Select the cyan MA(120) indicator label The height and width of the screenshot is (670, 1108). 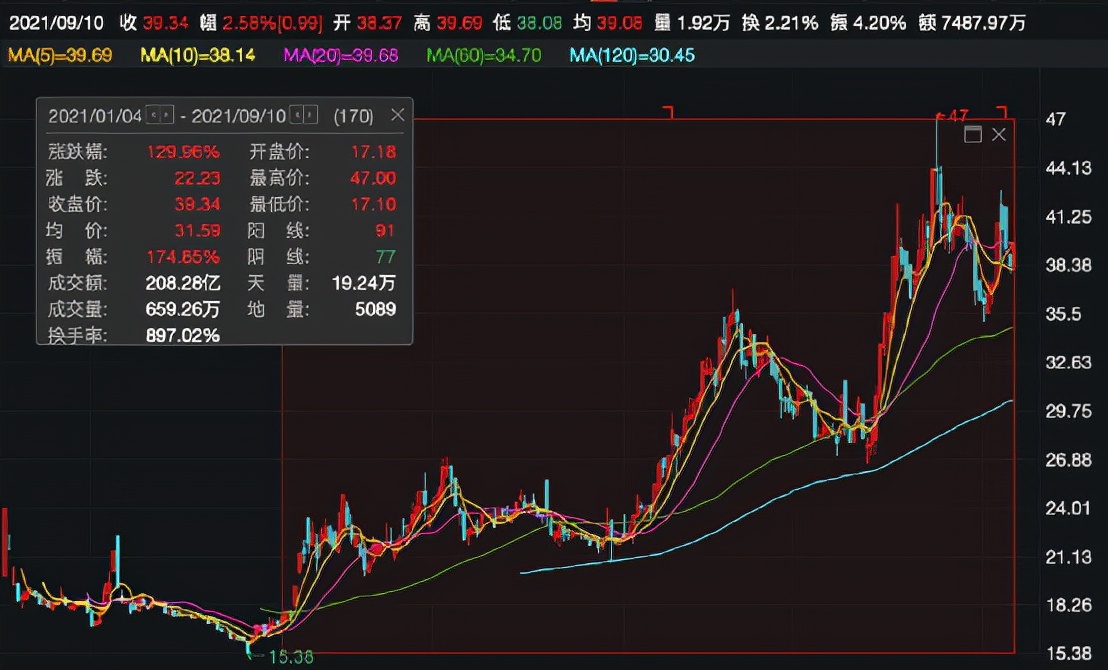pos(632,56)
